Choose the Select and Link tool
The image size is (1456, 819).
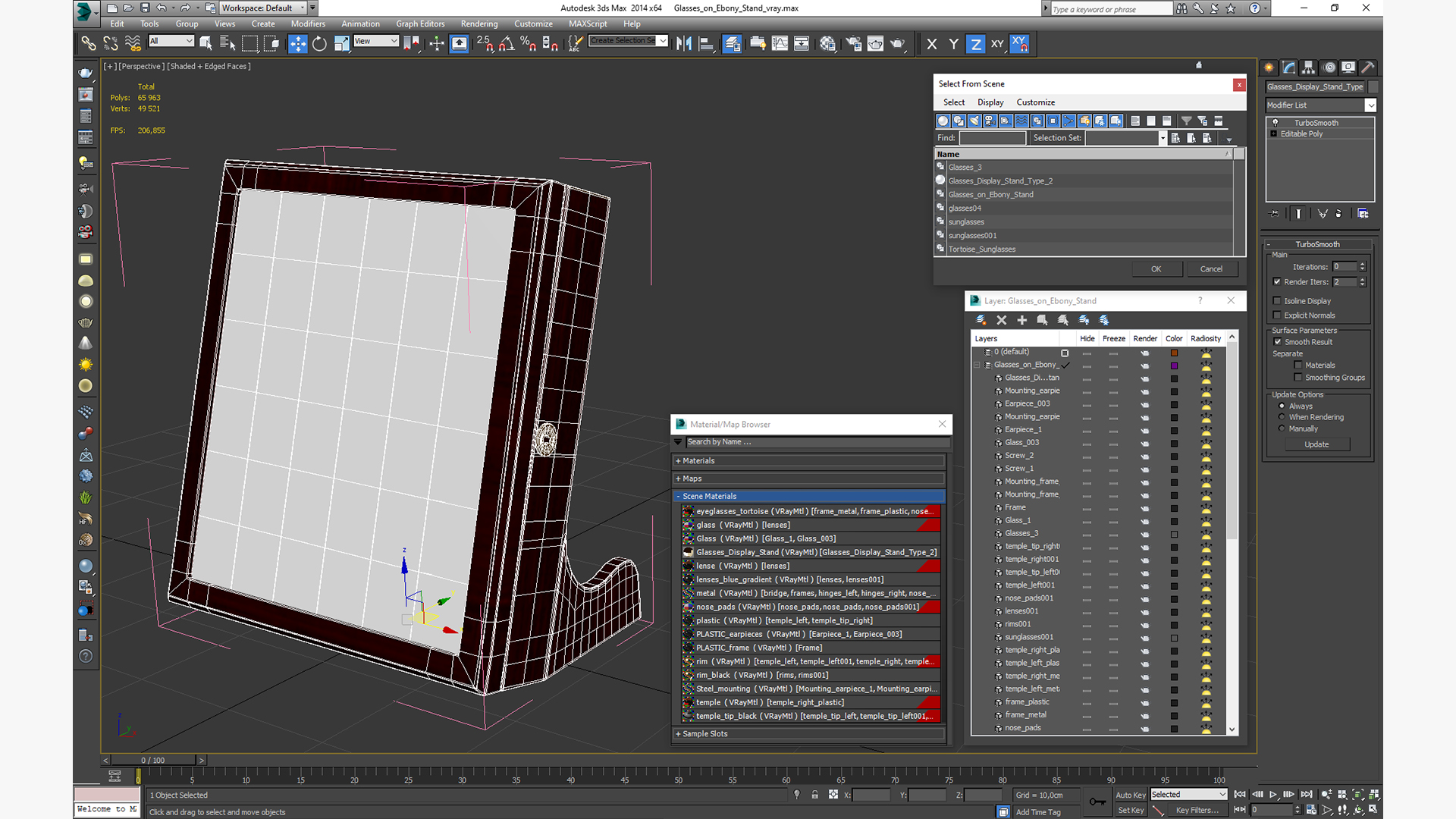(89, 44)
